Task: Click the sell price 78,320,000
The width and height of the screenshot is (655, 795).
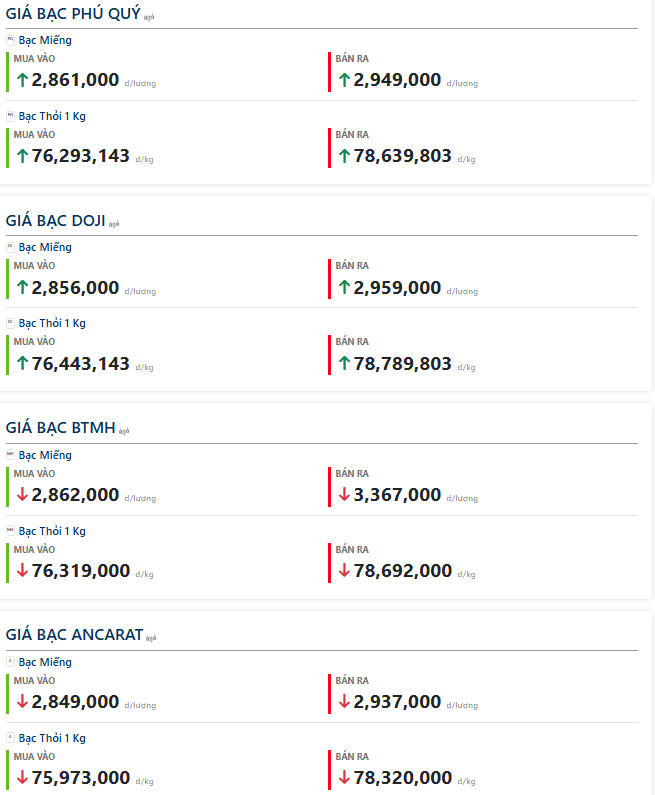Action: pos(403,777)
